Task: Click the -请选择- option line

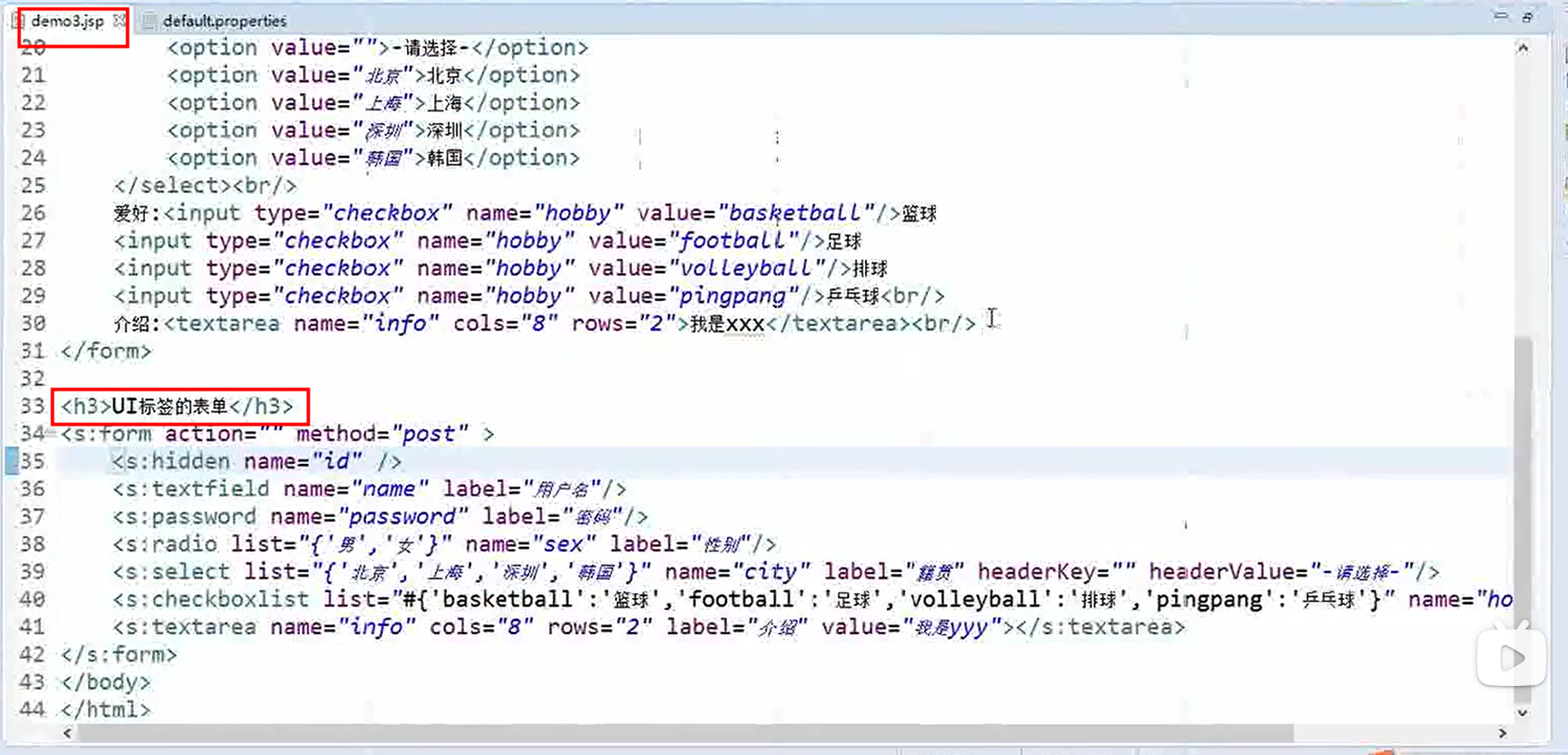Action: pos(377,48)
